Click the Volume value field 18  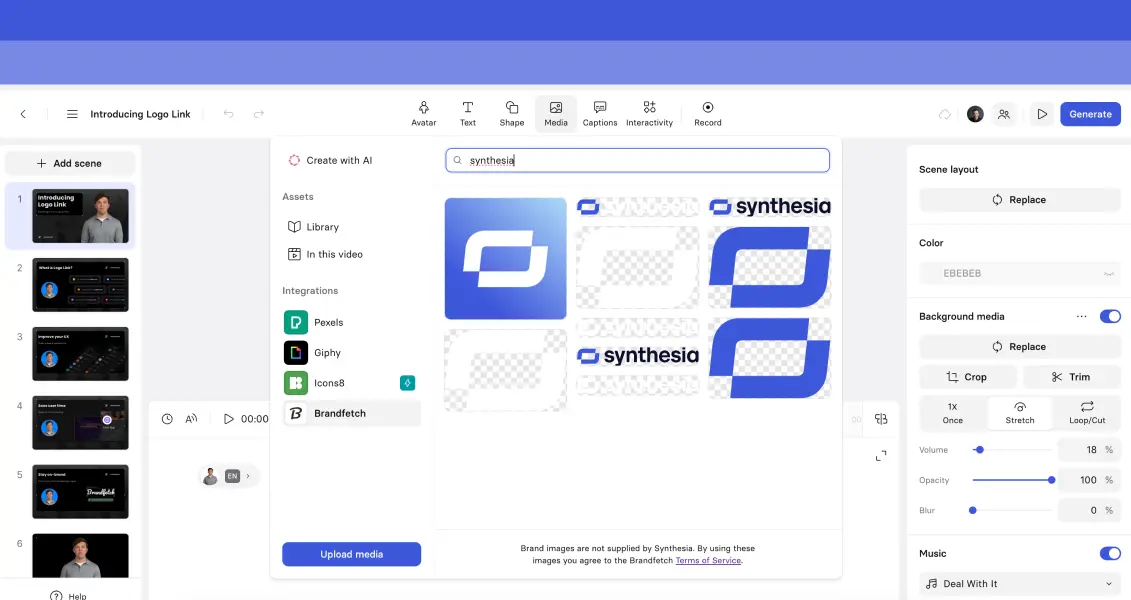pyautogui.click(x=1088, y=450)
